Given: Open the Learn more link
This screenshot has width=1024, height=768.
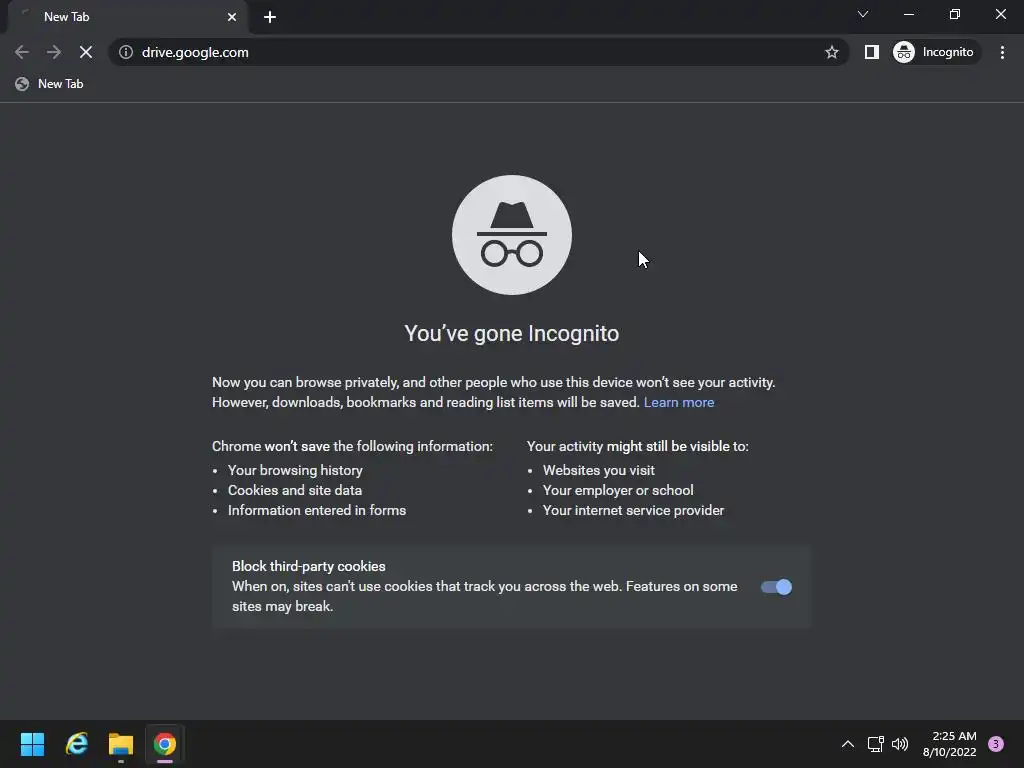Looking at the screenshot, I should [x=679, y=402].
